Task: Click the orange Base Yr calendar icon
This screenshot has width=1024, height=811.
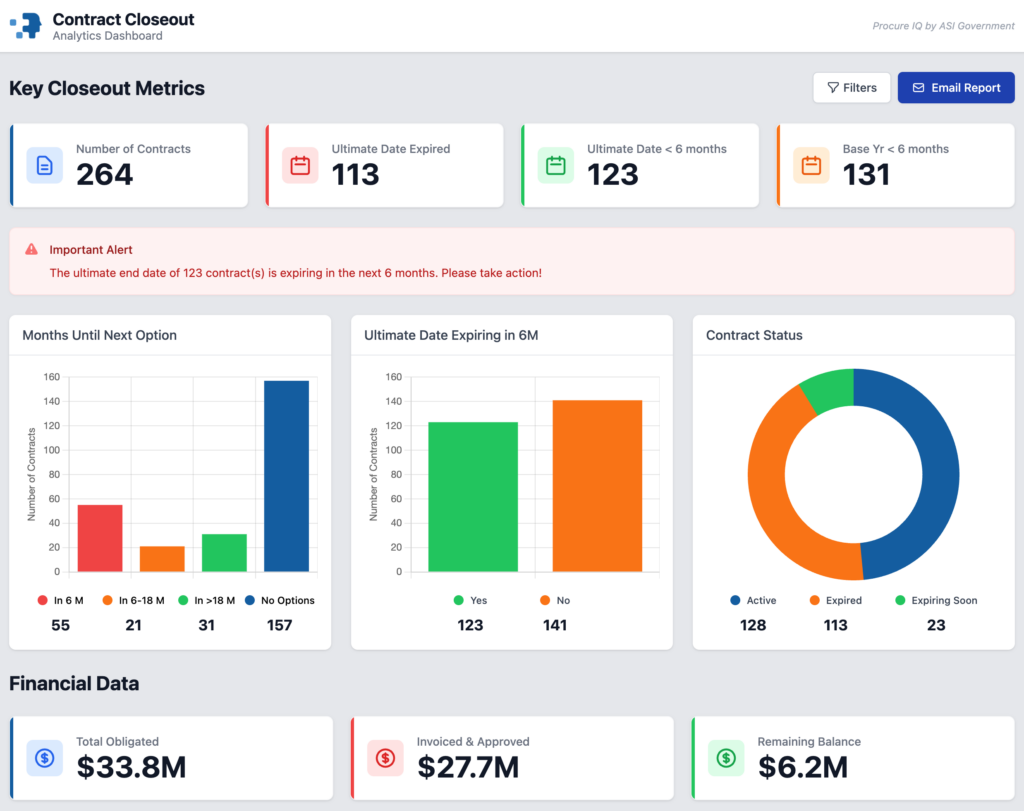Action: coord(811,165)
